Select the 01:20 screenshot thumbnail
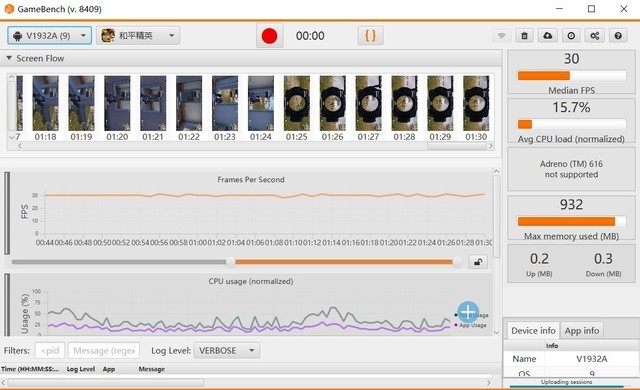640x390 pixels. tap(117, 103)
